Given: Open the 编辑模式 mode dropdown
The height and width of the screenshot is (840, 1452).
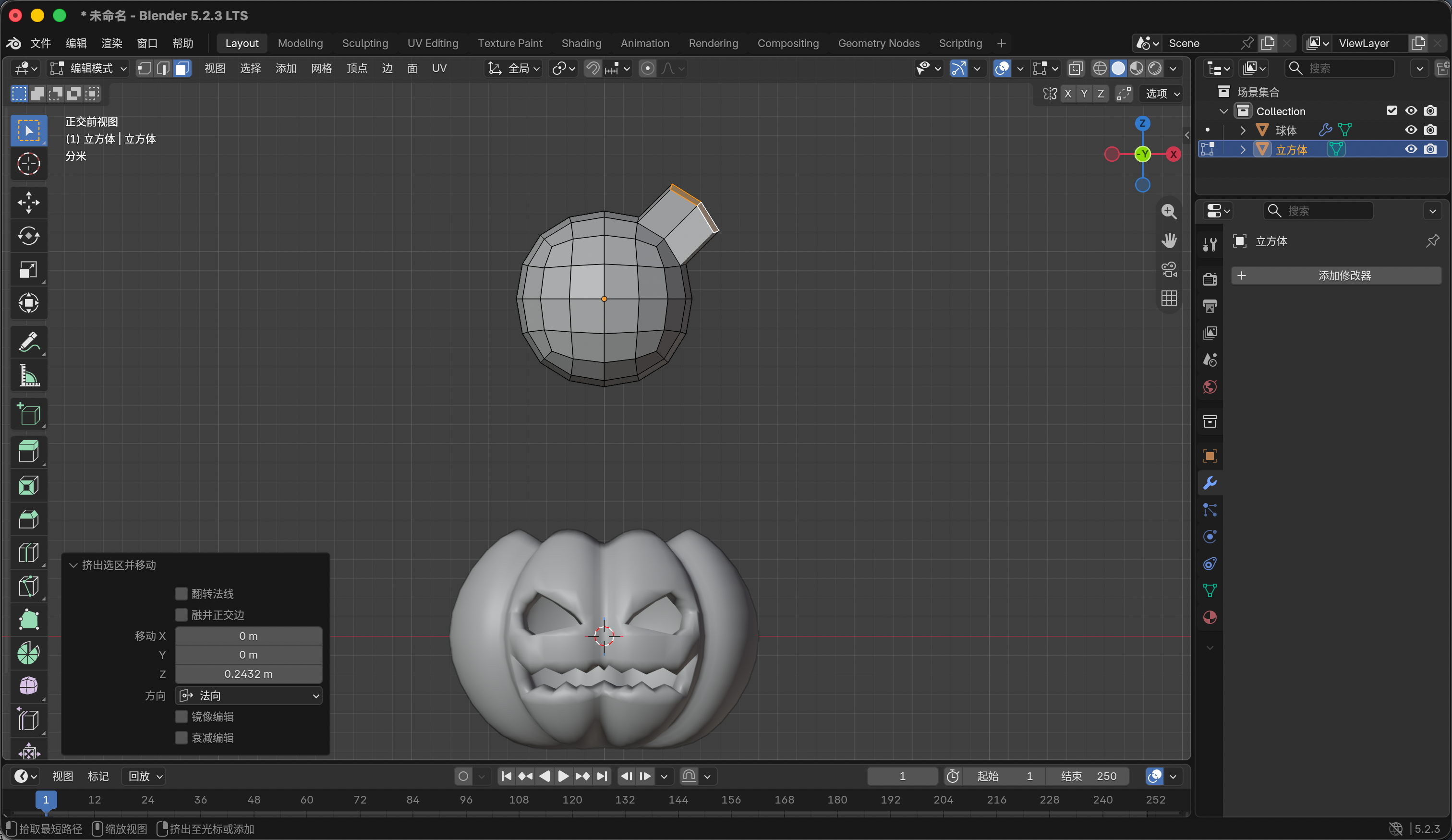Looking at the screenshot, I should click(x=89, y=69).
